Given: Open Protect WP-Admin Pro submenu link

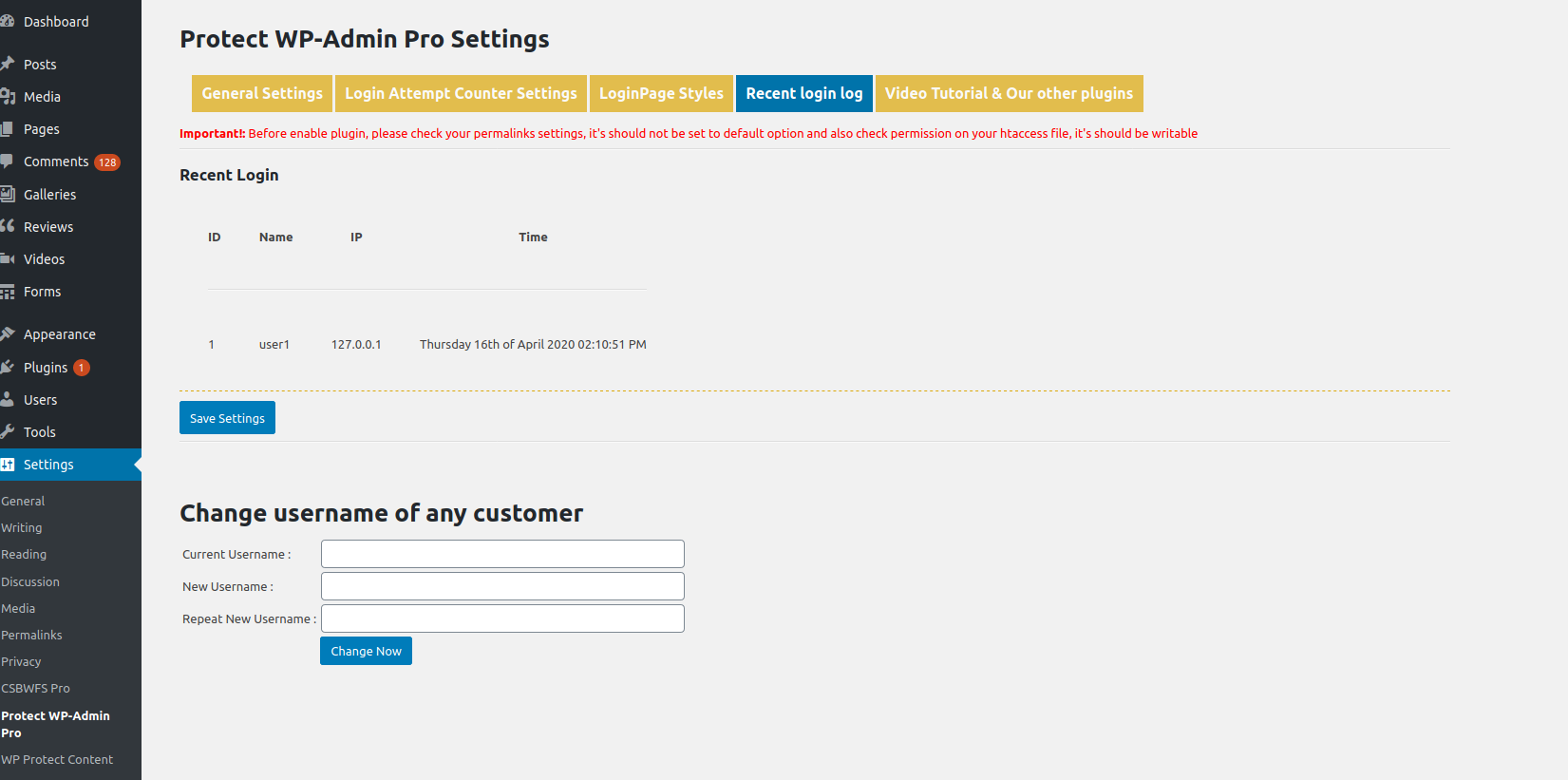Looking at the screenshot, I should 55,724.
